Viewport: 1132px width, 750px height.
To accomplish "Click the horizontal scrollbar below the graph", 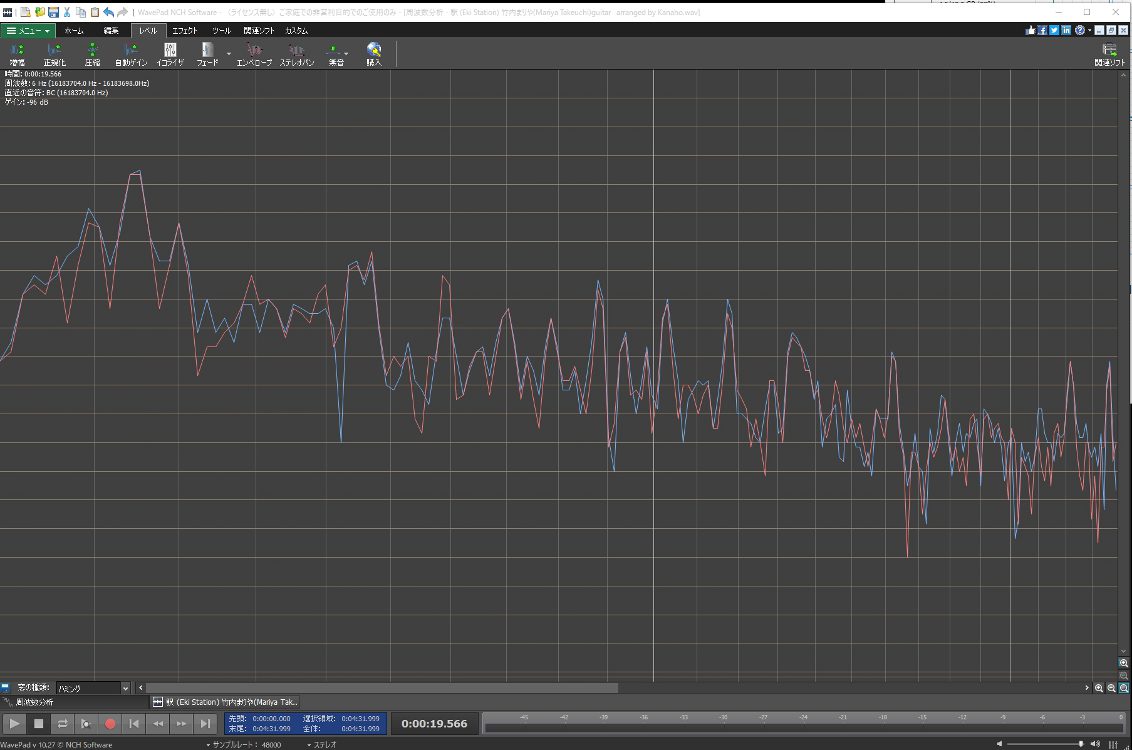I will coord(380,688).
